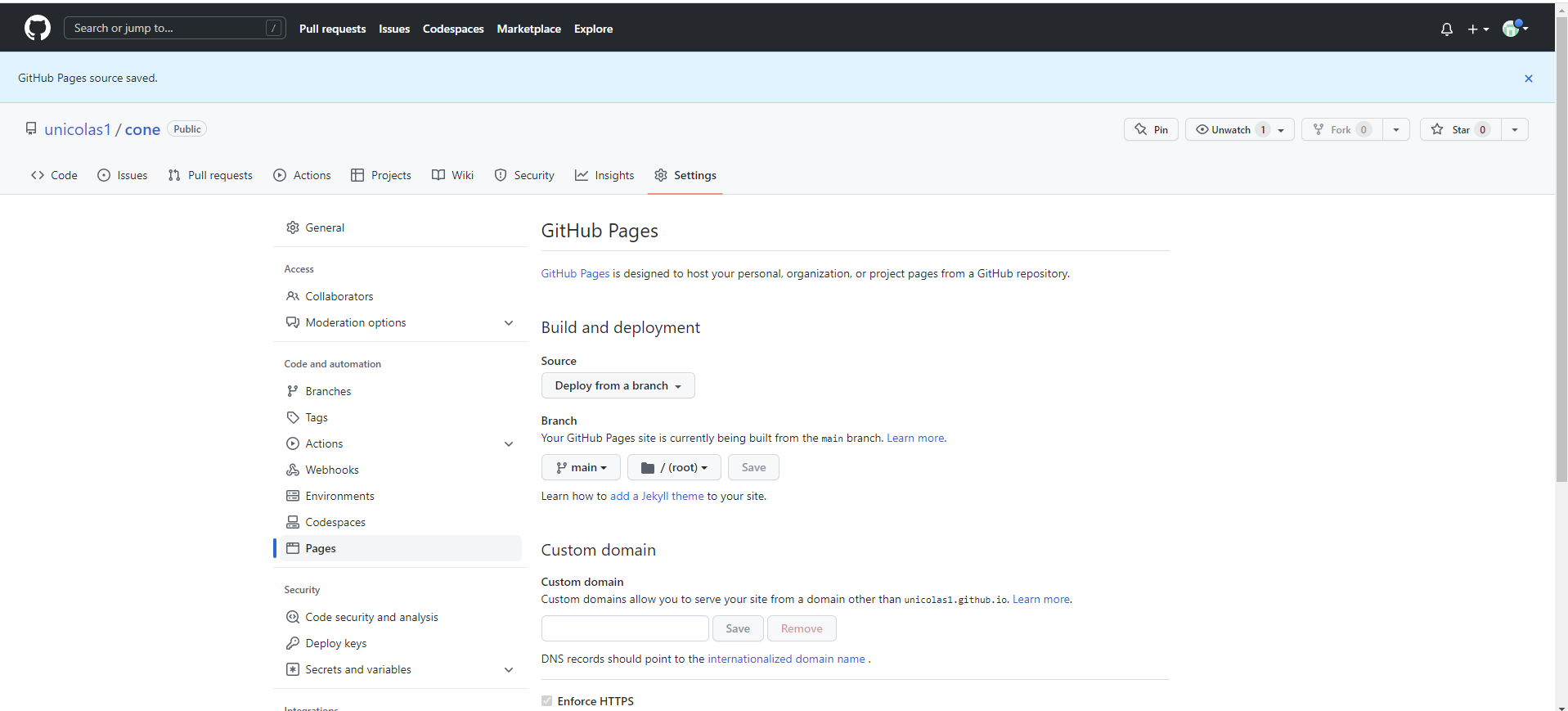
Task: Pin the cone repository
Action: [x=1151, y=129]
